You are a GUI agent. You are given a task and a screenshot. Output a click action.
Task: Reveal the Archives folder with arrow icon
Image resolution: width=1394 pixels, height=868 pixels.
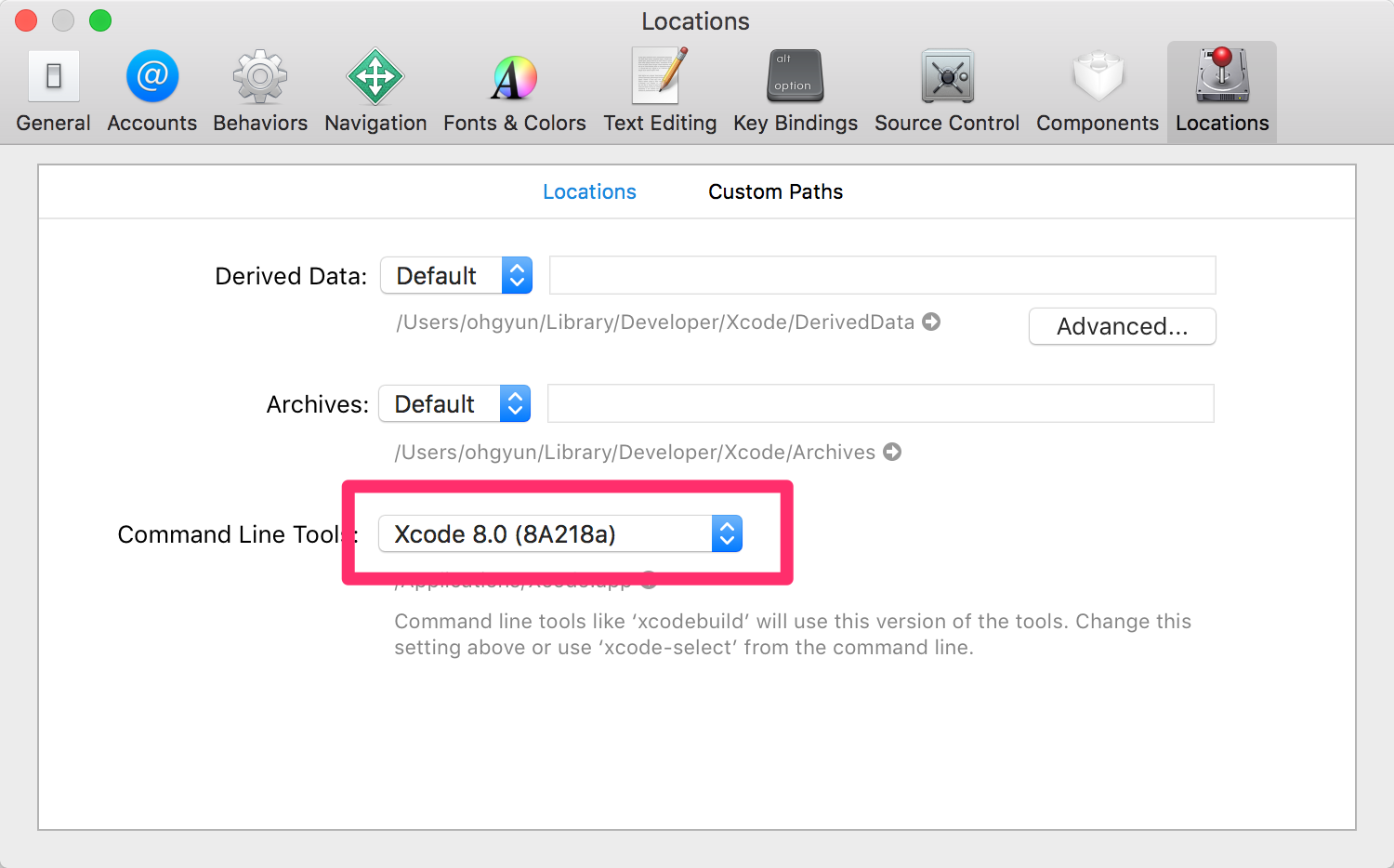(x=892, y=452)
